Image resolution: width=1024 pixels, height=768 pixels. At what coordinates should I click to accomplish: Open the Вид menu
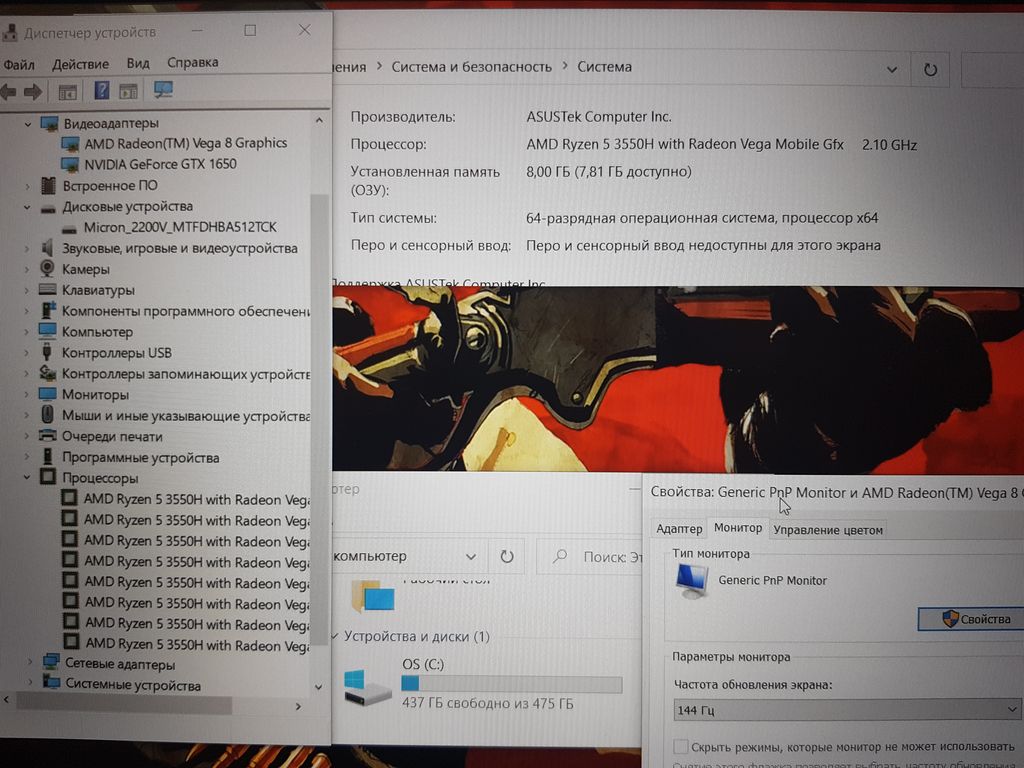coord(138,63)
